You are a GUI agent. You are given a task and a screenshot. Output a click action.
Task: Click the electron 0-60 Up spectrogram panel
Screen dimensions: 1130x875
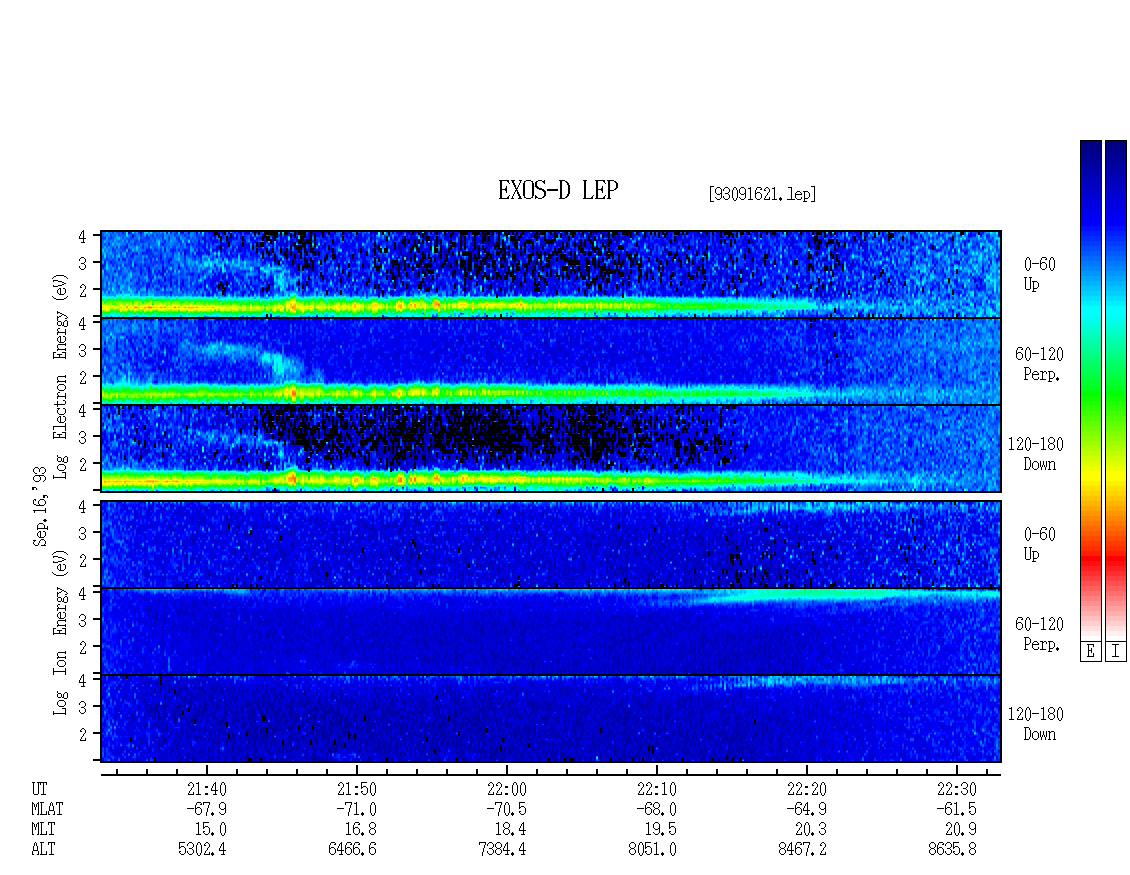point(551,275)
